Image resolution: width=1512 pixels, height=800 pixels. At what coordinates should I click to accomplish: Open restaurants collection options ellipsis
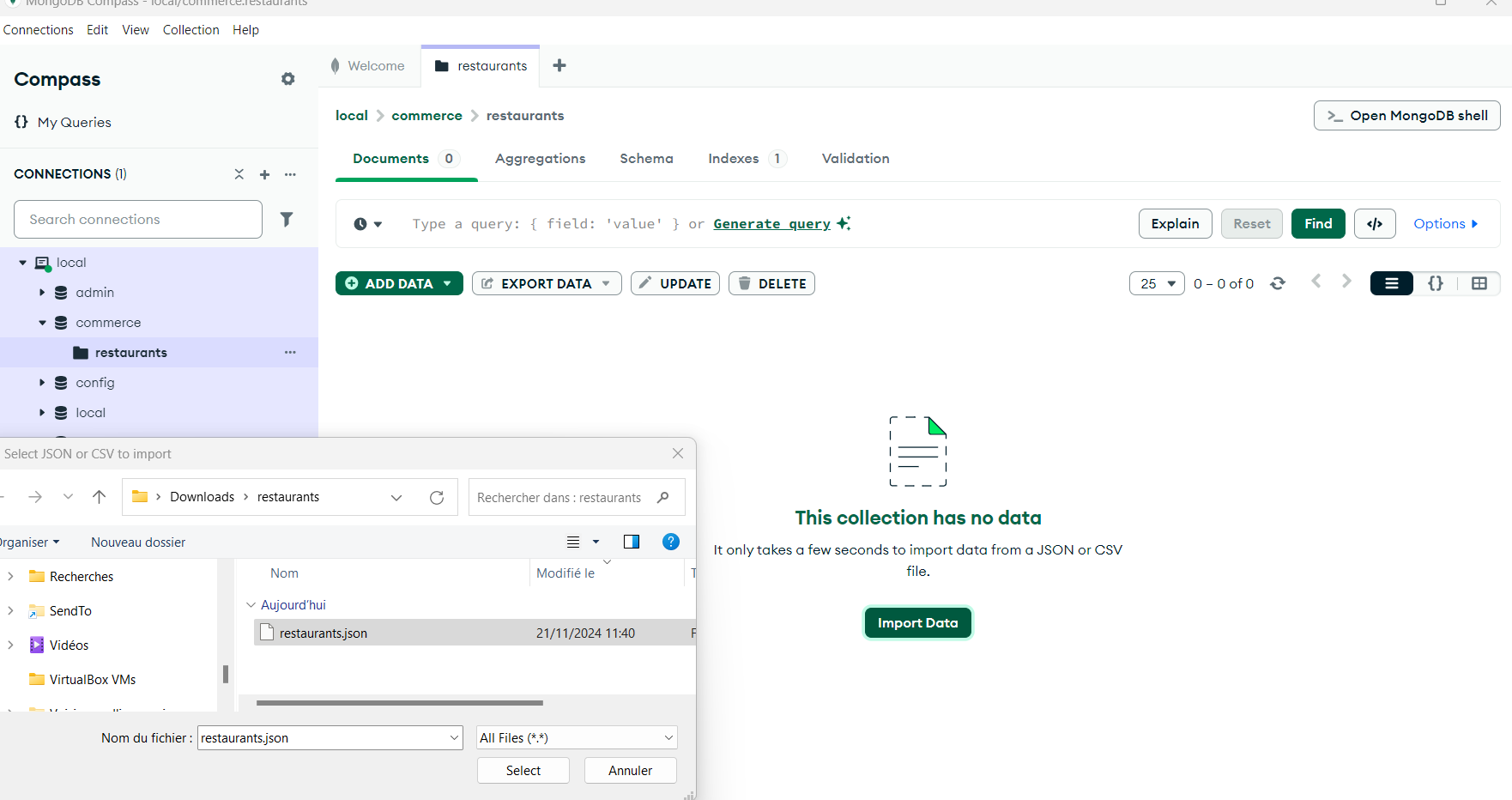click(290, 353)
